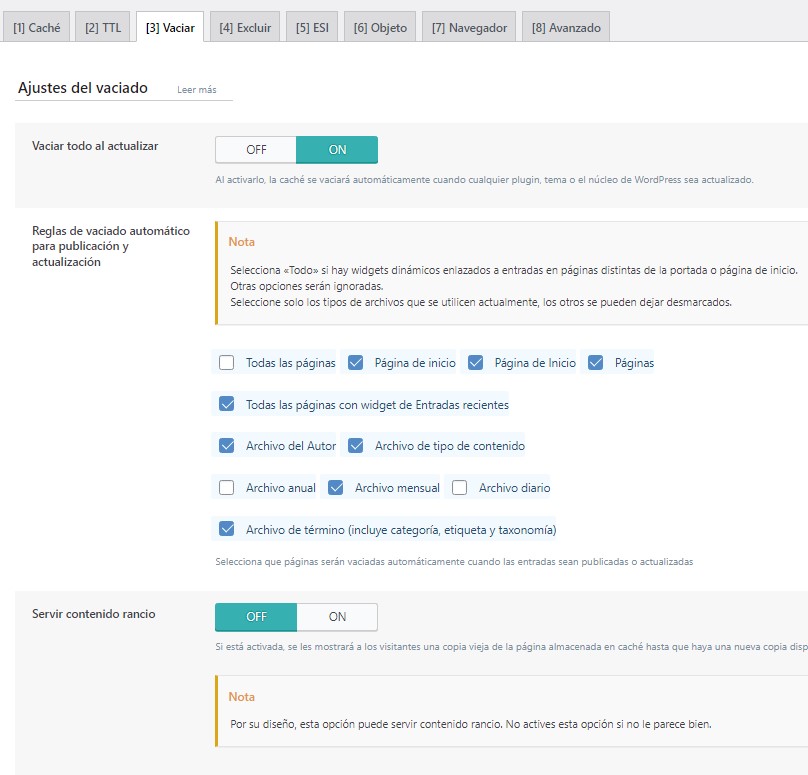Uncheck 'Todas las páginas con widget de Entradas recientes'

pyautogui.click(x=227, y=405)
